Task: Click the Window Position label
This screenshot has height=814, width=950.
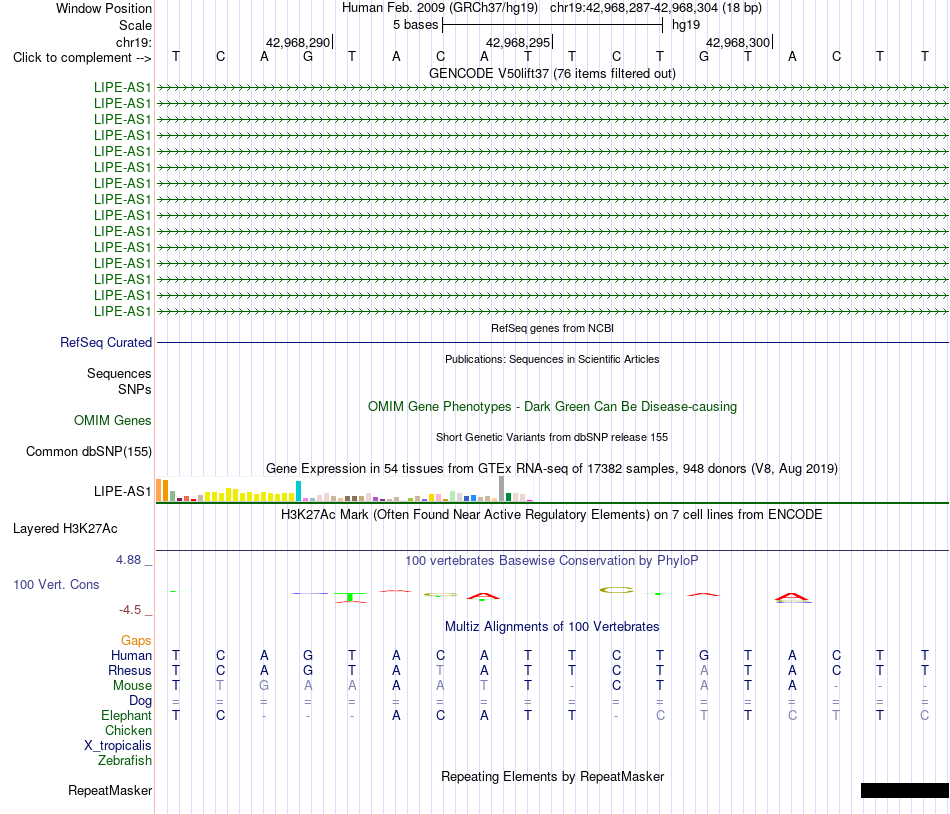Action: tap(104, 8)
